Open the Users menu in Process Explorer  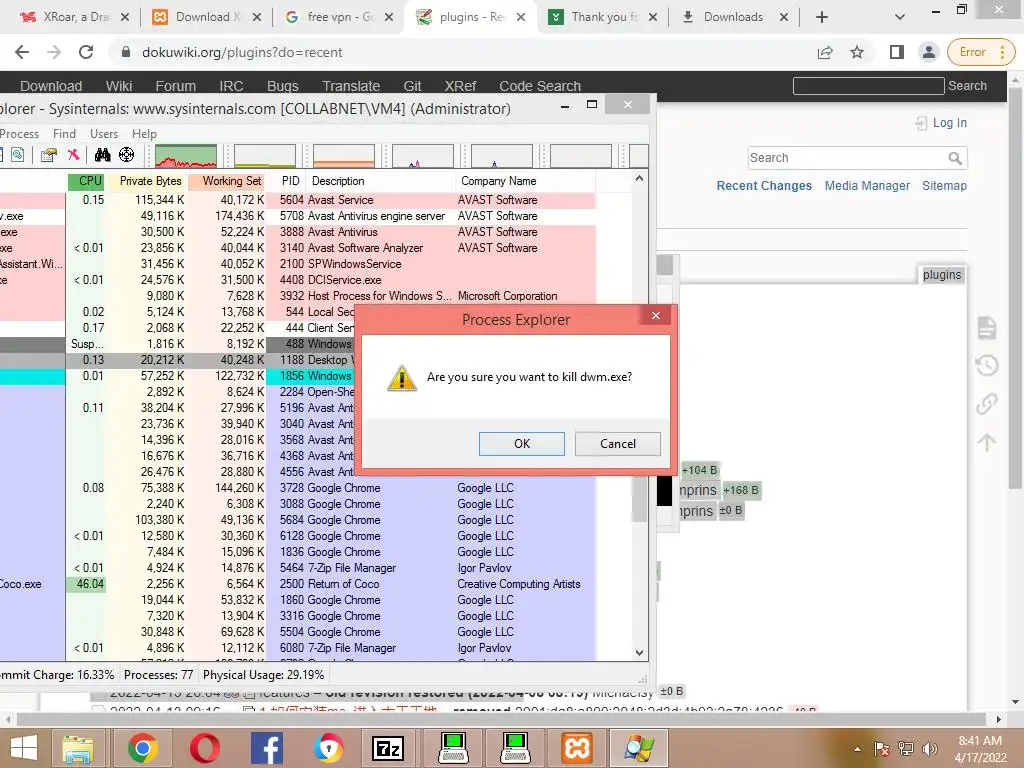coord(104,133)
